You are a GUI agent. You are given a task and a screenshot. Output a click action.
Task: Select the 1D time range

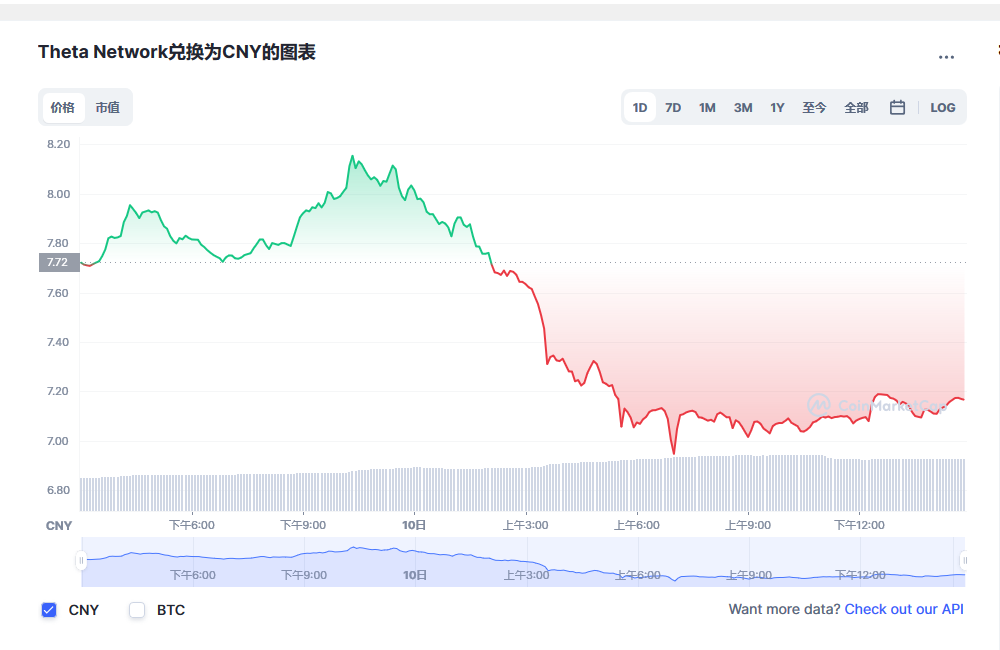click(640, 107)
